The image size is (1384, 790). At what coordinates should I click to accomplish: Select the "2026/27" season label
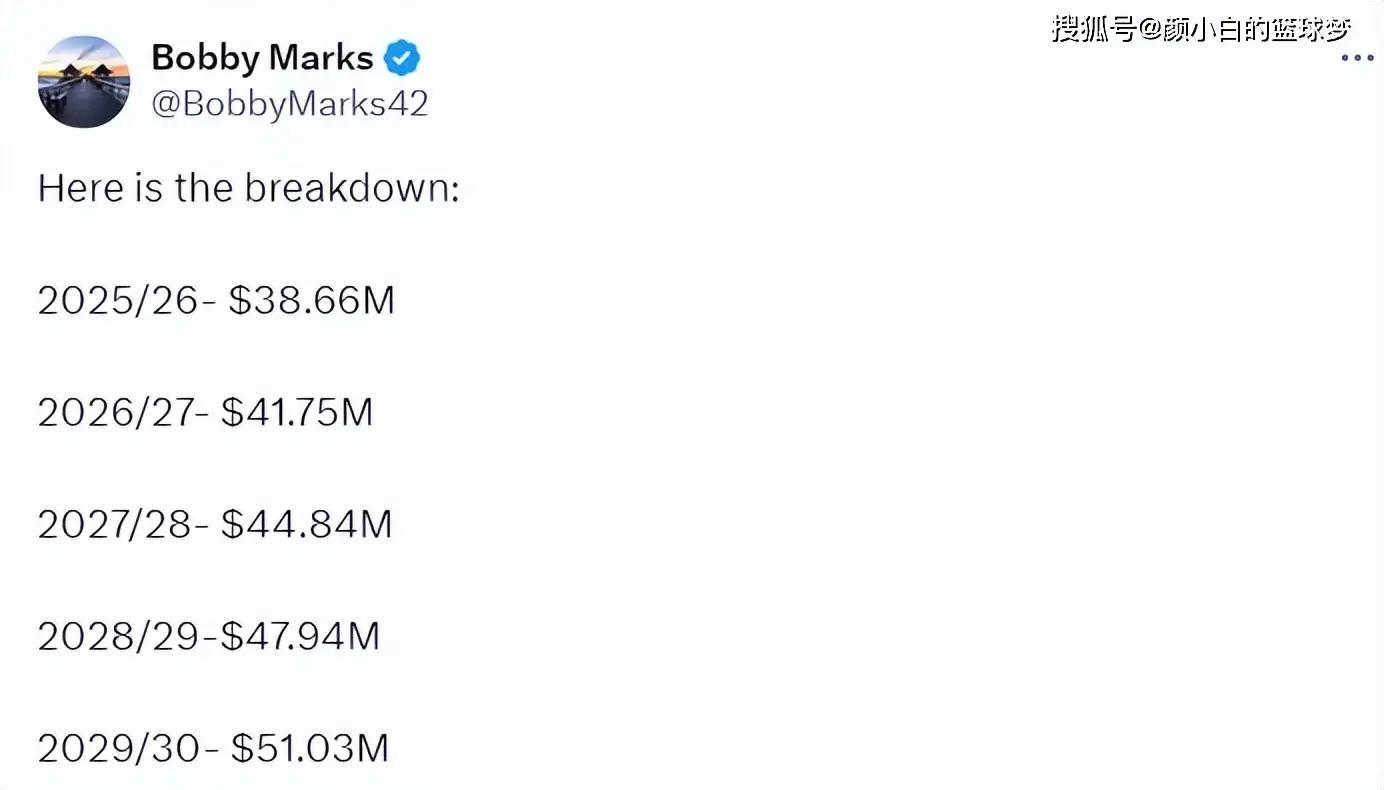116,412
